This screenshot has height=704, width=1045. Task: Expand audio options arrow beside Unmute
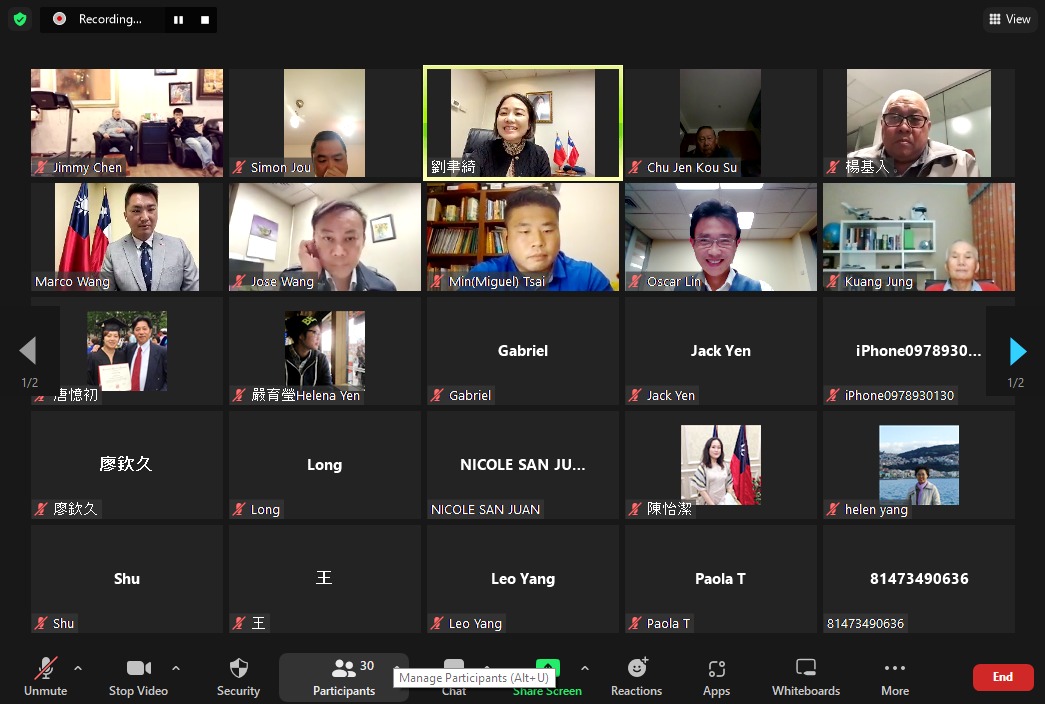pos(78,668)
